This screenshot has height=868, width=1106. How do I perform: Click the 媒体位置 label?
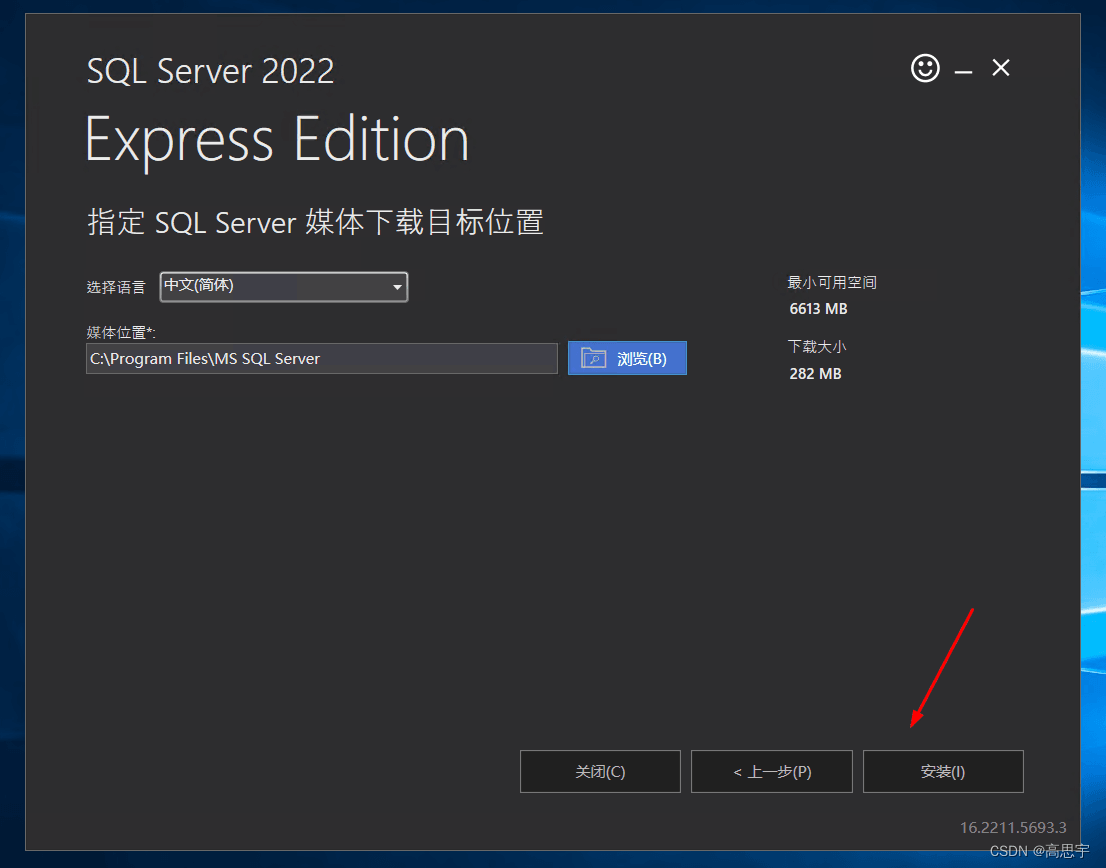[121, 332]
